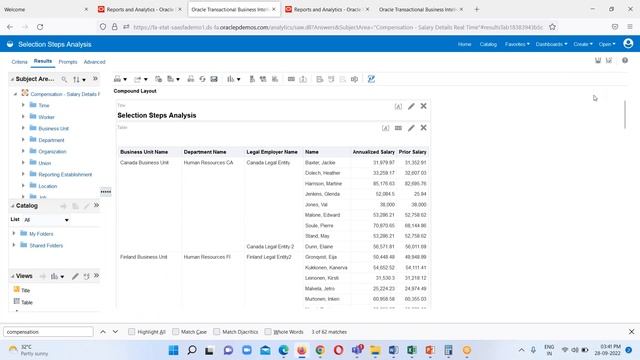Expand the Time folder

pyautogui.click(x=23, y=105)
